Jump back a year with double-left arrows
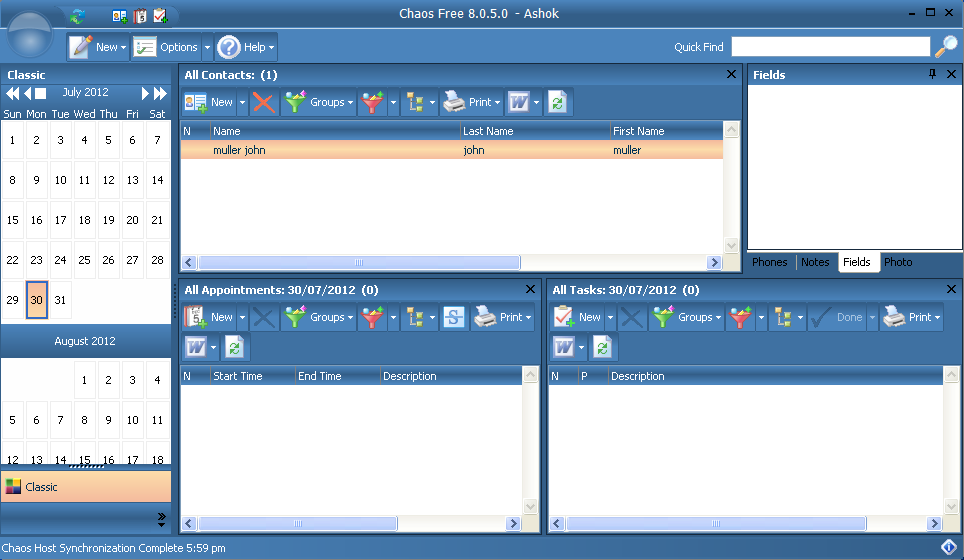 [x=12, y=93]
